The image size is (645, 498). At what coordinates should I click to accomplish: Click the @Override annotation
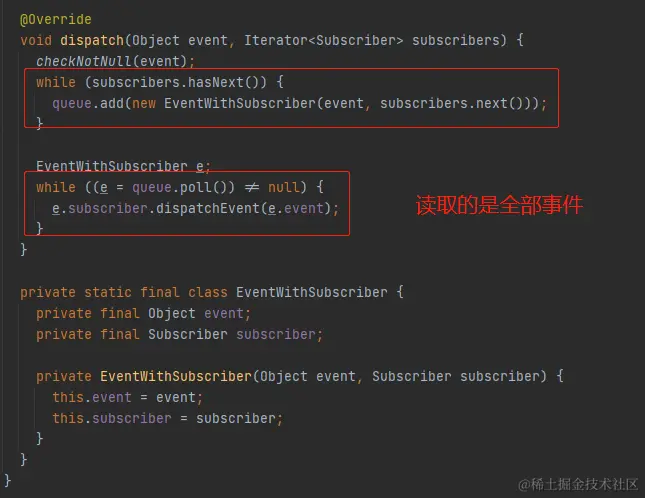(56, 19)
